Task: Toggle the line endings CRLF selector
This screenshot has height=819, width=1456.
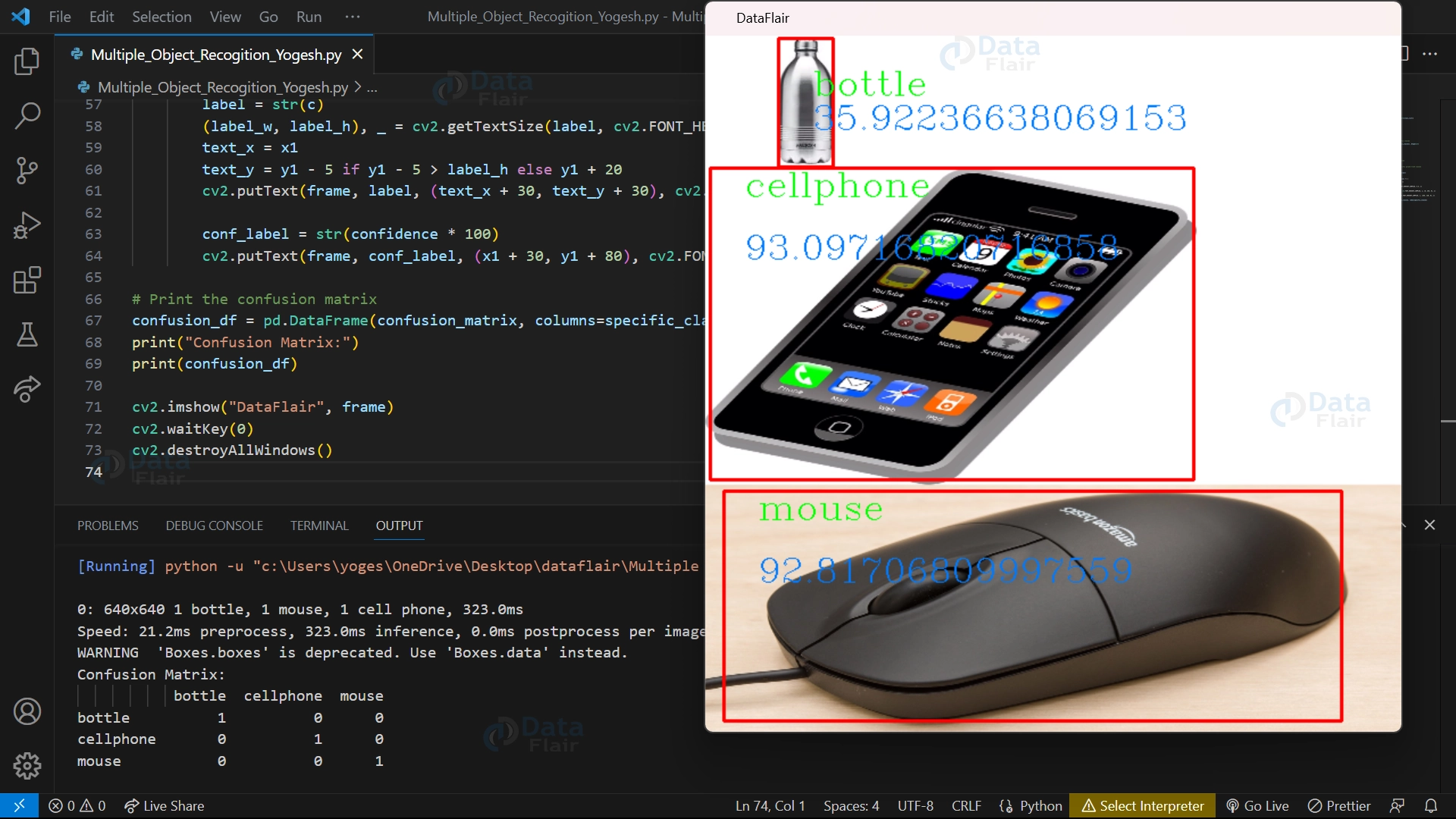Action: pyautogui.click(x=965, y=805)
